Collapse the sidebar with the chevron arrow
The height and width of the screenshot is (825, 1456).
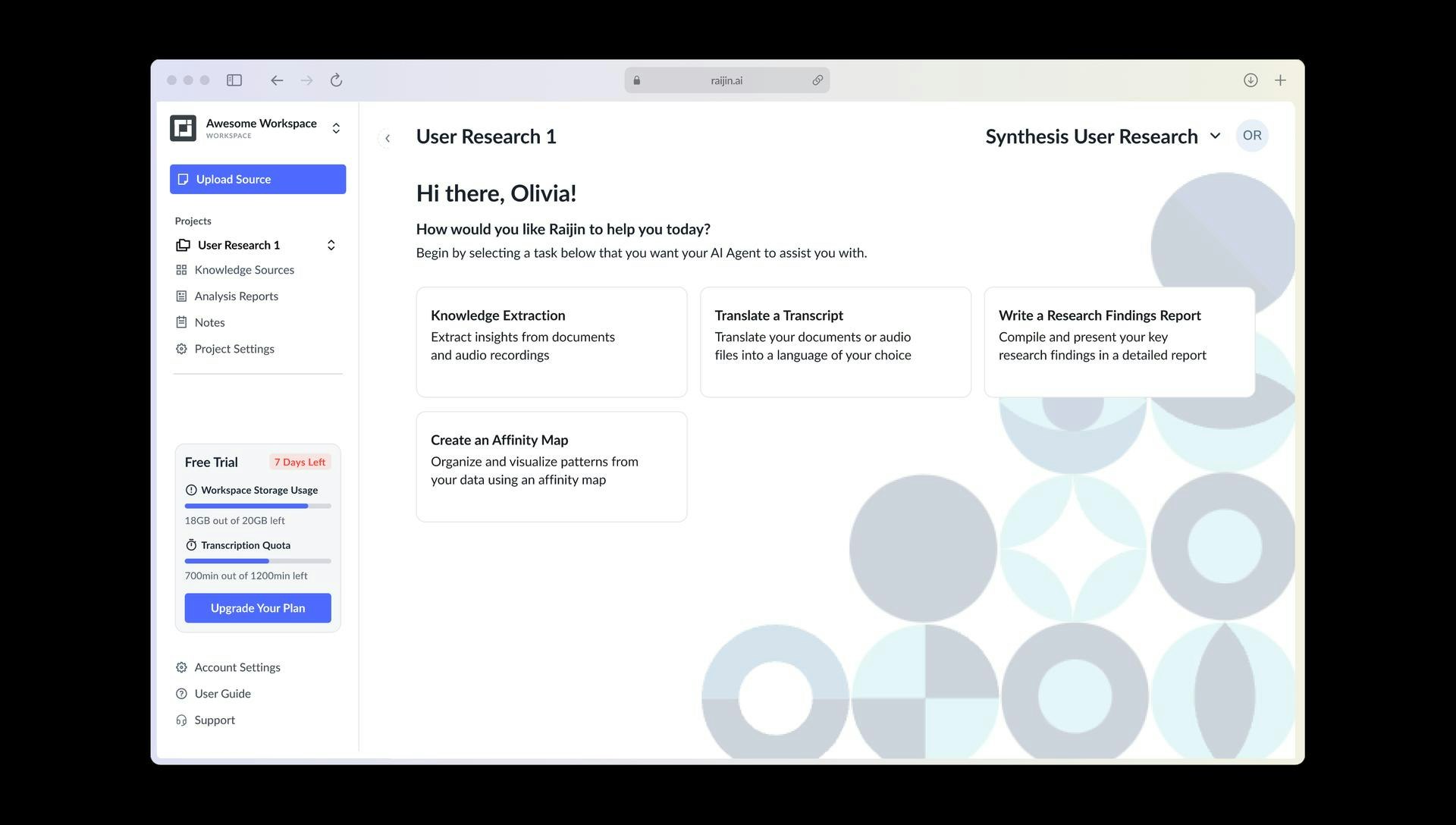tap(388, 138)
